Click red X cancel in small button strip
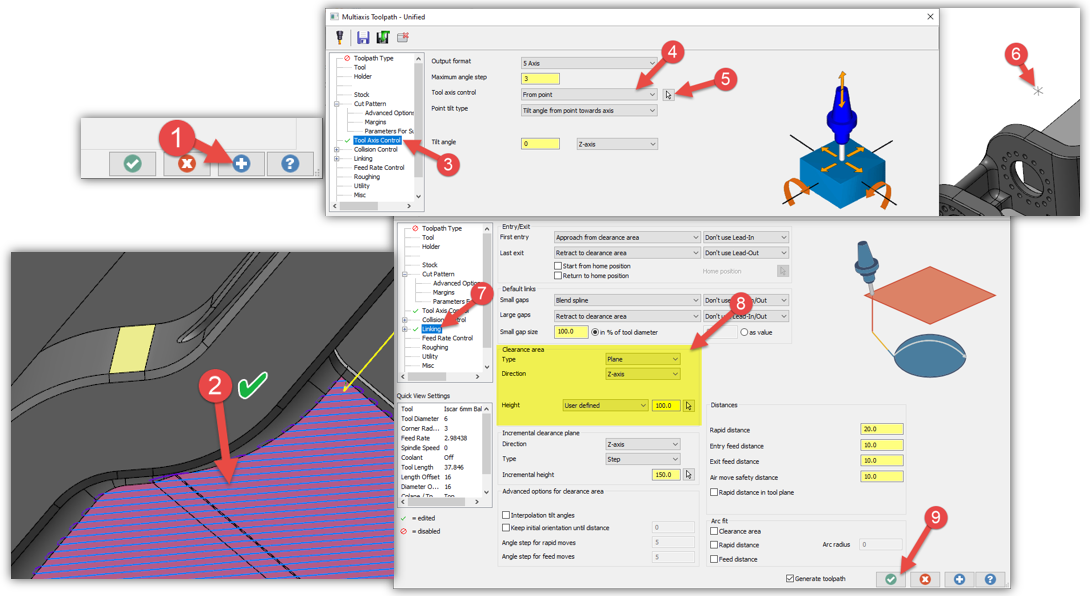The height and width of the screenshot is (596, 1090). (x=186, y=164)
